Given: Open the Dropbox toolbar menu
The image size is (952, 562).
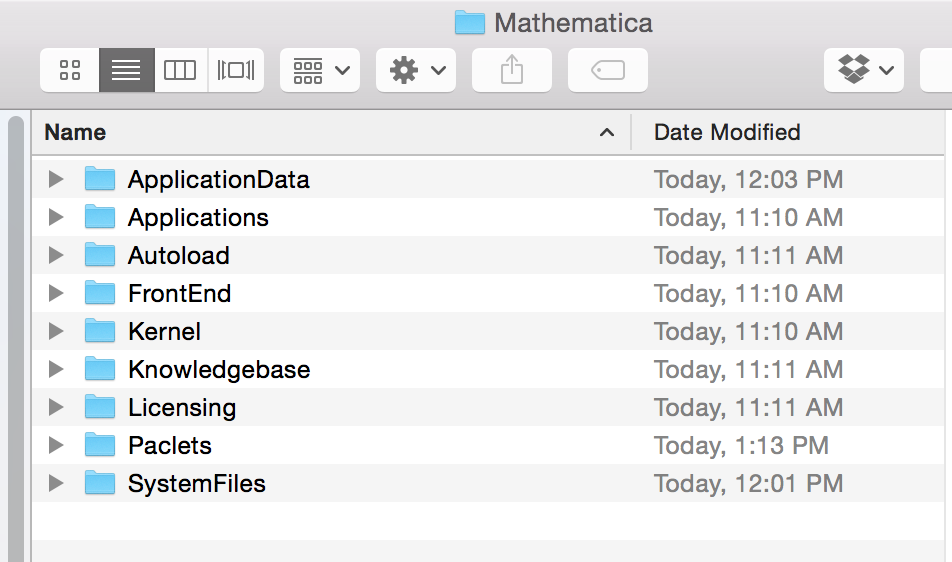Looking at the screenshot, I should click(x=864, y=70).
